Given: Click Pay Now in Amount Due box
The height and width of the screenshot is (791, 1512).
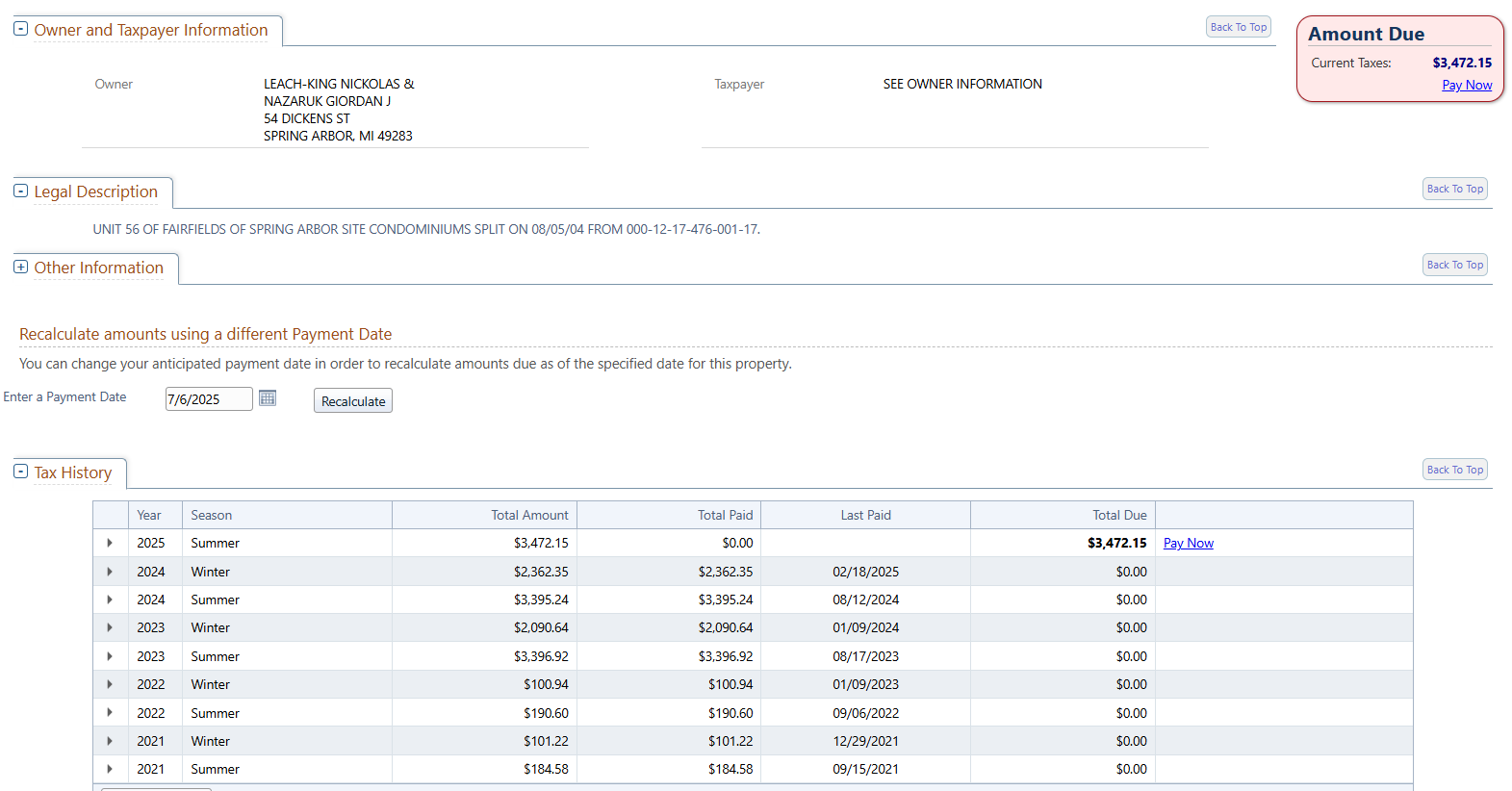Looking at the screenshot, I should pos(1466,85).
